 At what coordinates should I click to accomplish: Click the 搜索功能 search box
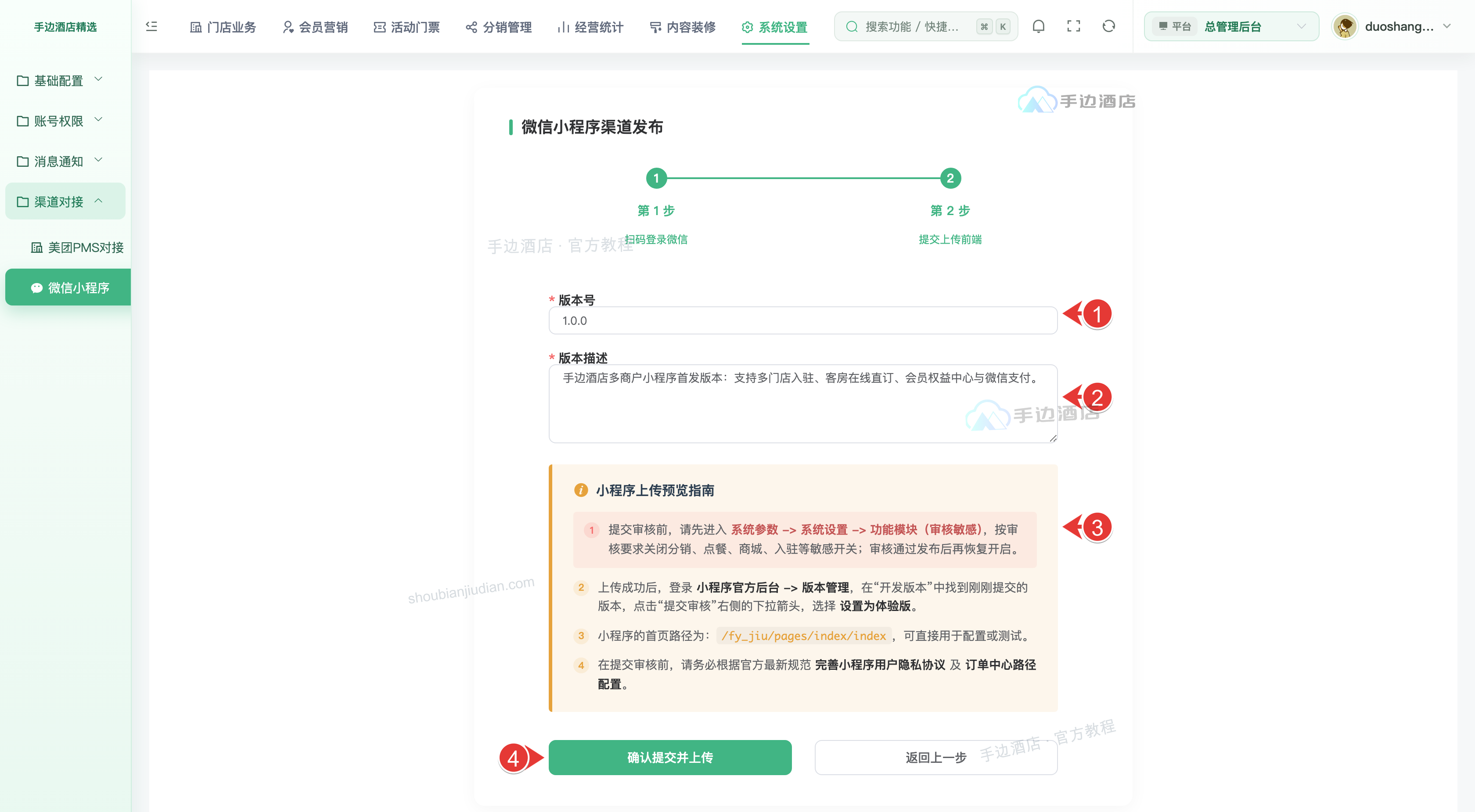[x=926, y=26]
